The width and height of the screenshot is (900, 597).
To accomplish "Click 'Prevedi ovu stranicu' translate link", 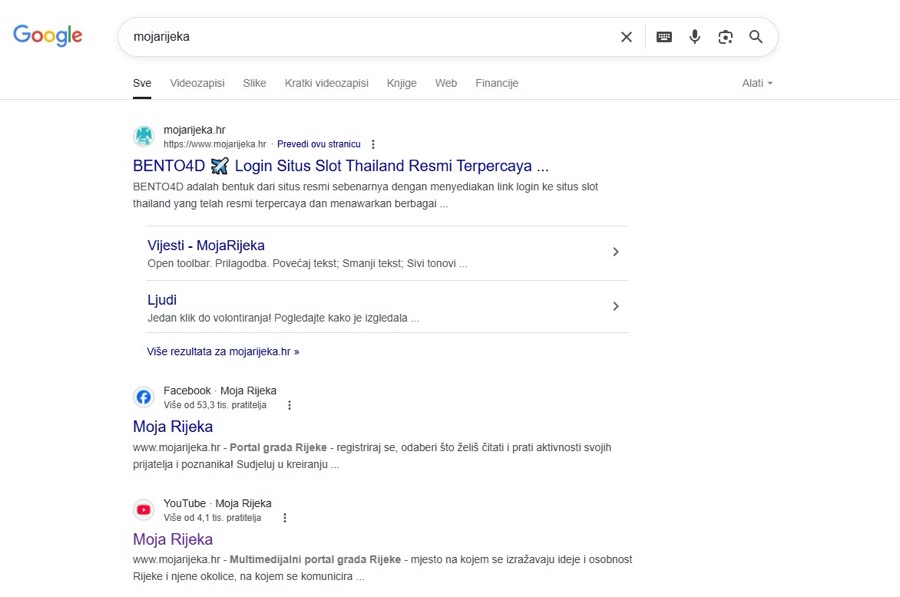I will [x=318, y=144].
